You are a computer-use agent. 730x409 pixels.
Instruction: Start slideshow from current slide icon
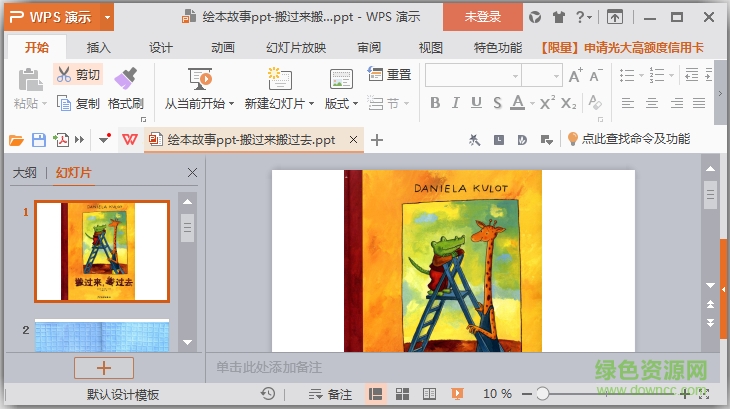200,78
